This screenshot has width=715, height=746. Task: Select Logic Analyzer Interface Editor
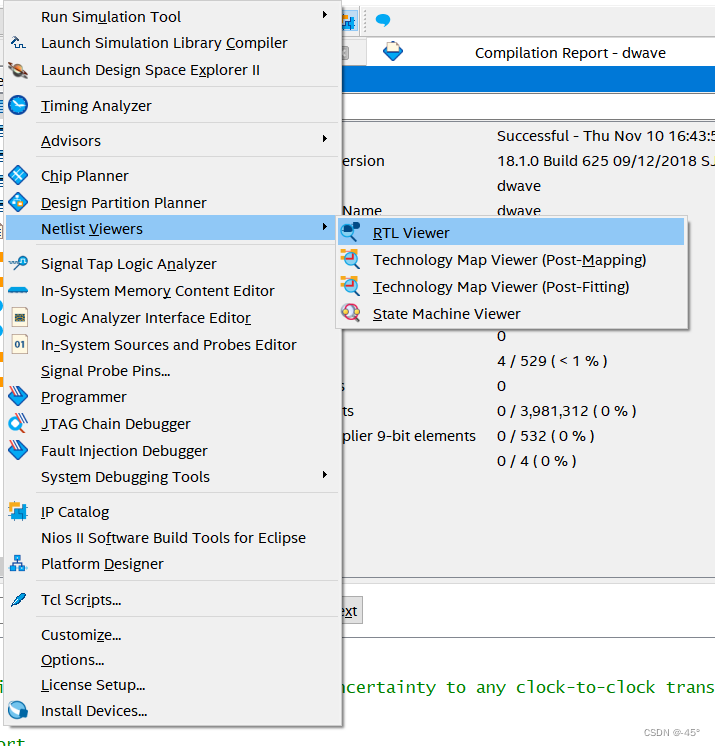[x=171, y=318]
